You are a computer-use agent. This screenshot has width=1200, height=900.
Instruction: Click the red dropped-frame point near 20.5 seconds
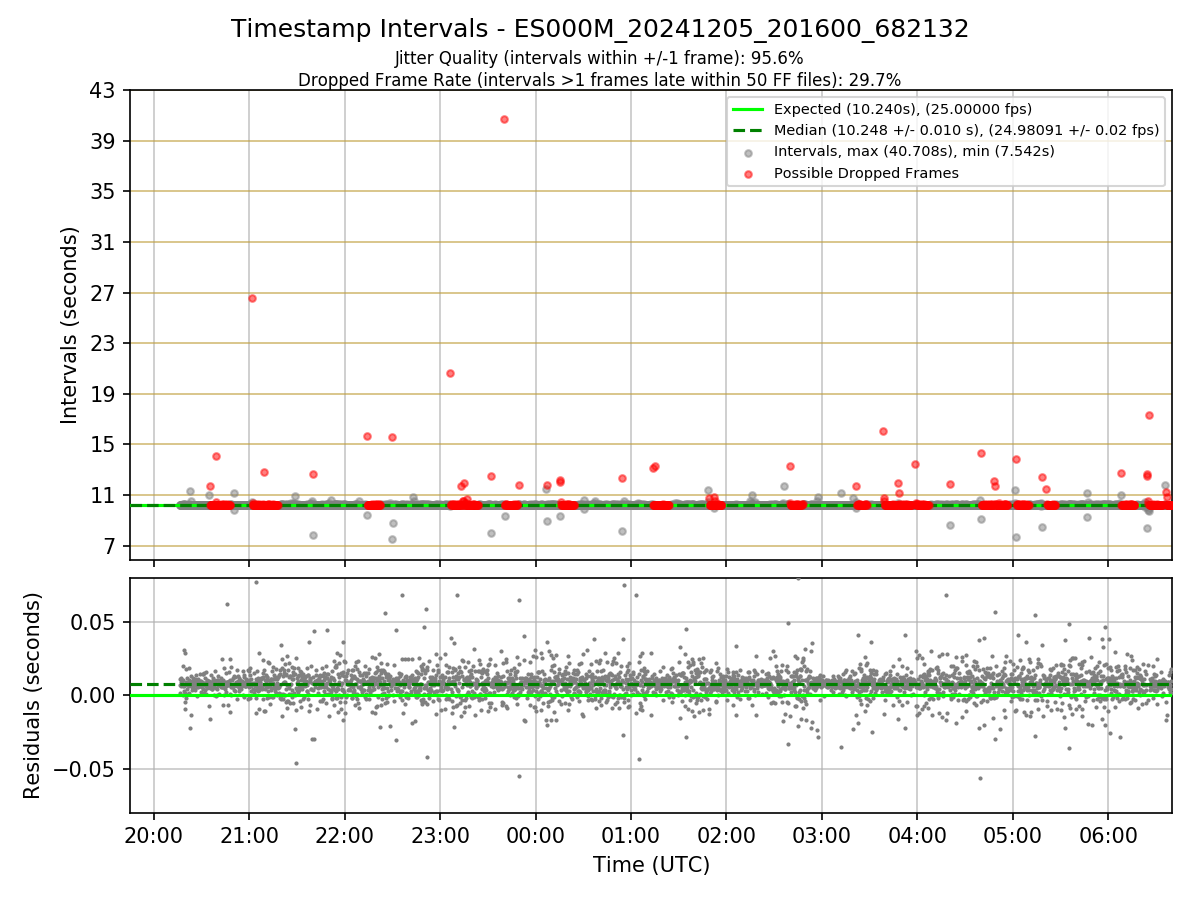coord(450,373)
